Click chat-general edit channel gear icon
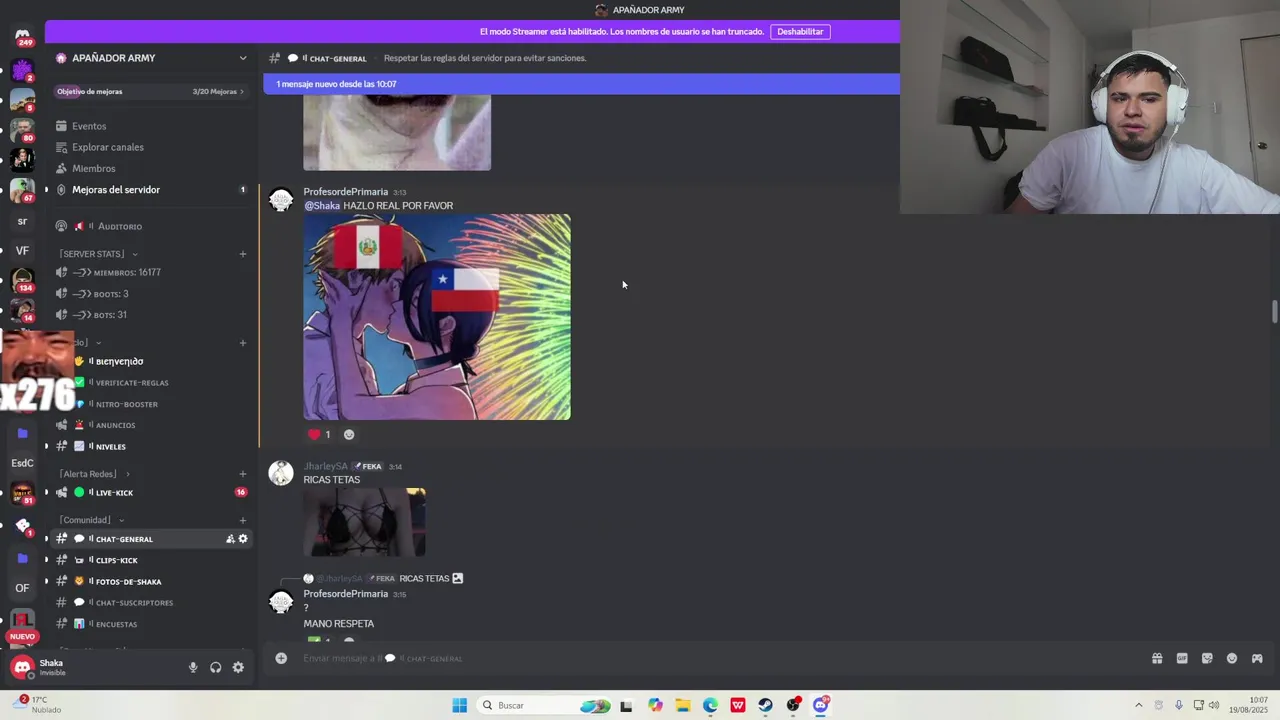1280x720 pixels. (242, 539)
